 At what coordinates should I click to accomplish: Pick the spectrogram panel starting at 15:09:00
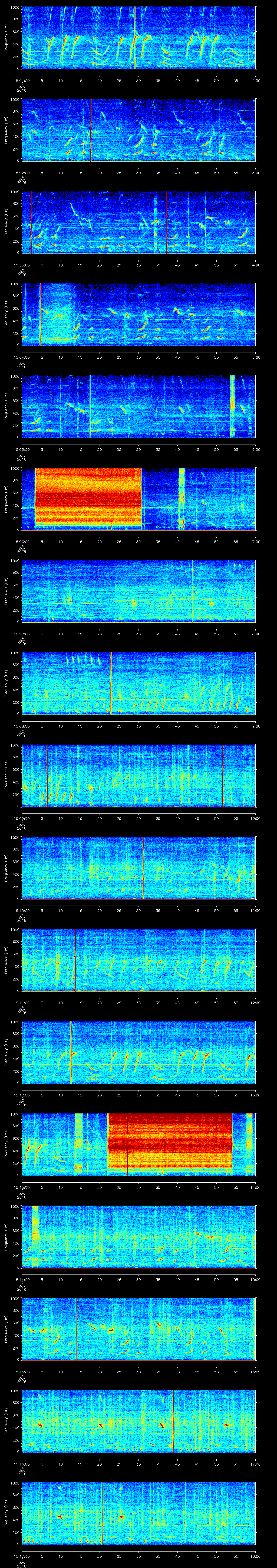tap(139, 775)
